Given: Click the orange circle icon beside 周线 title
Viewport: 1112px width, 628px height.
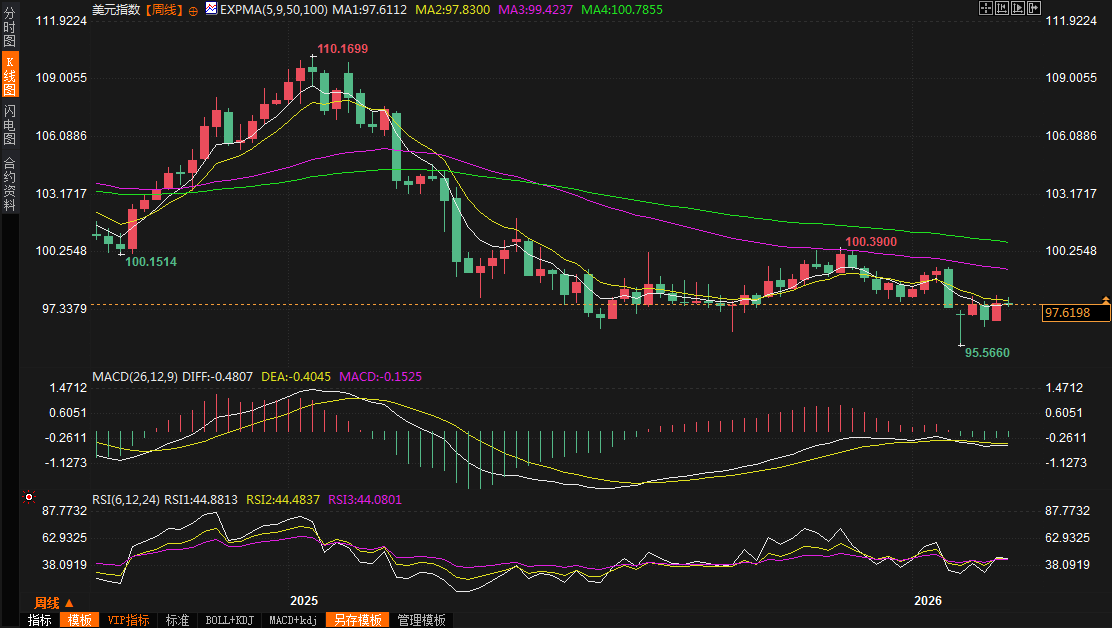Looking at the screenshot, I should (193, 9).
